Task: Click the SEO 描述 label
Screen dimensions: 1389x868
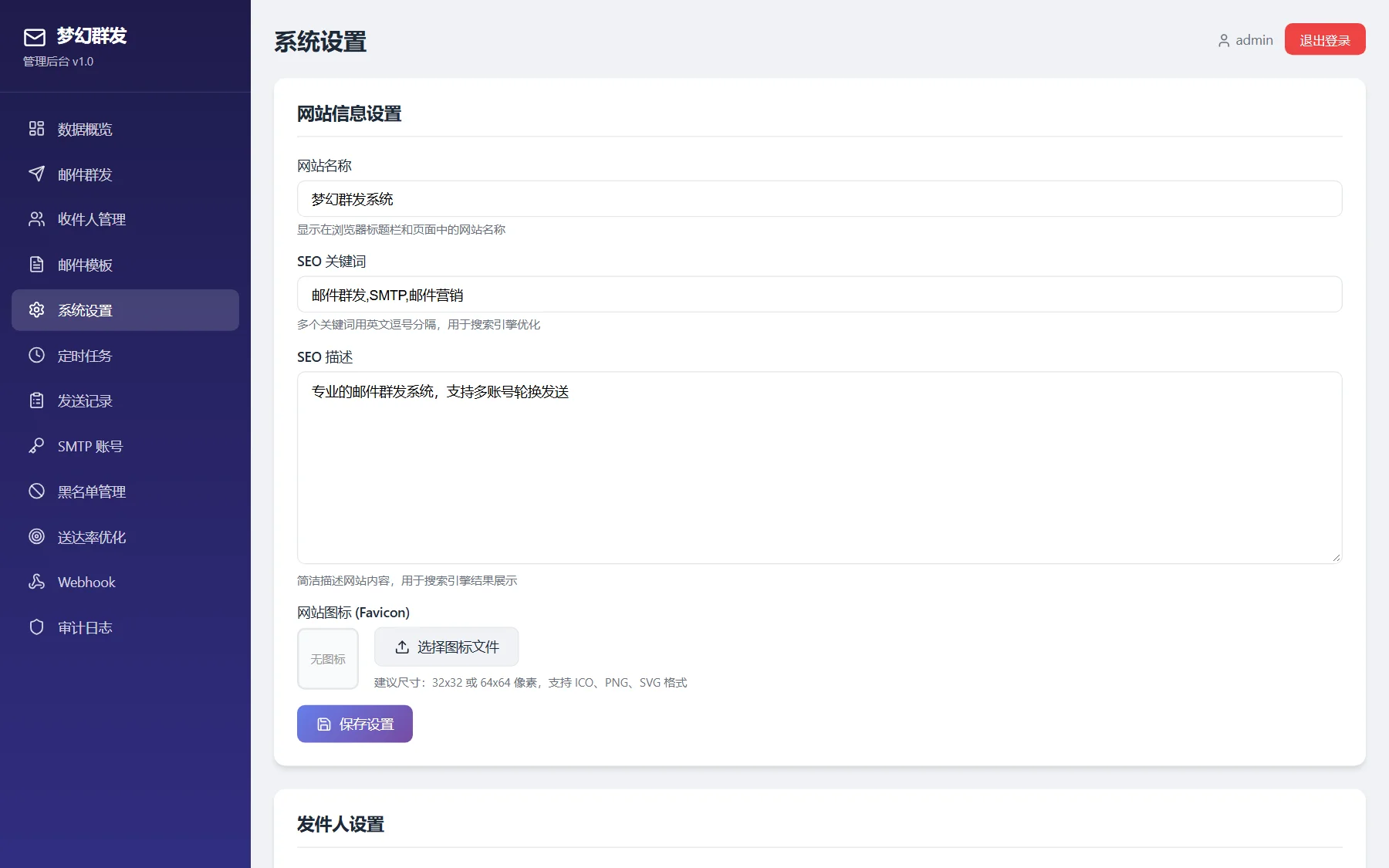Action: 325,357
